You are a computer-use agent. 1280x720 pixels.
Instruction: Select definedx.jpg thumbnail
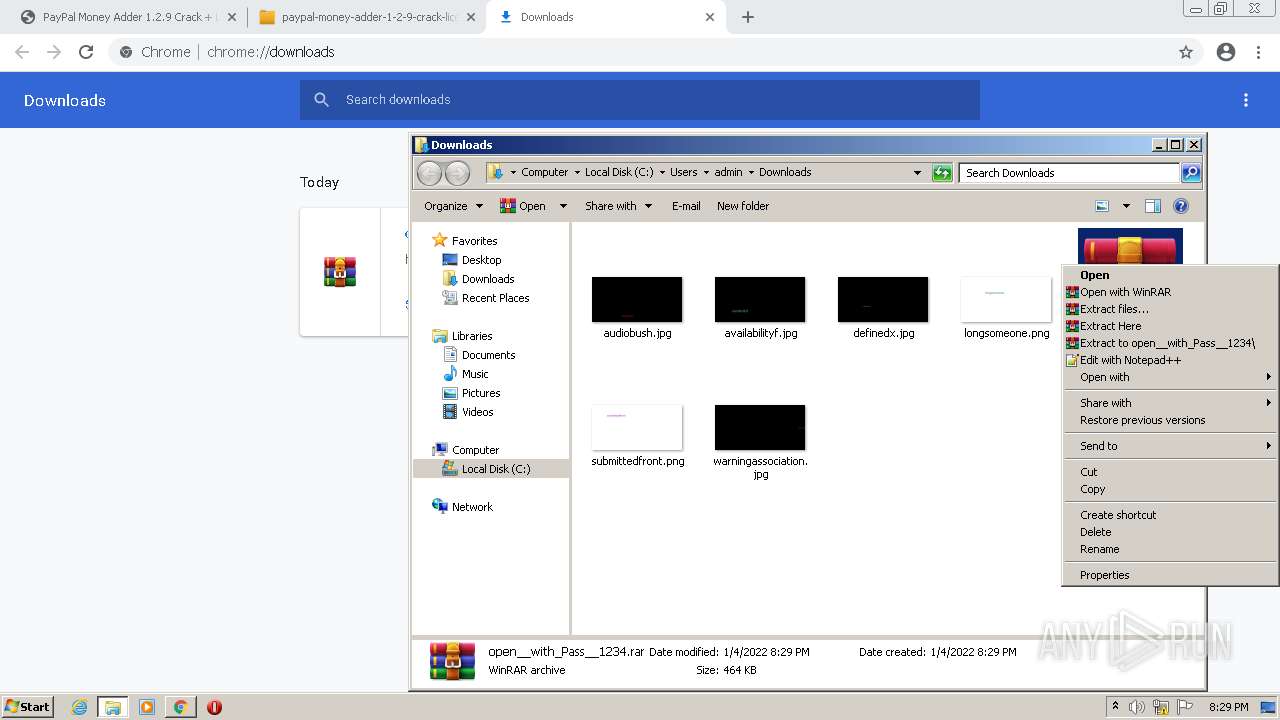(883, 300)
